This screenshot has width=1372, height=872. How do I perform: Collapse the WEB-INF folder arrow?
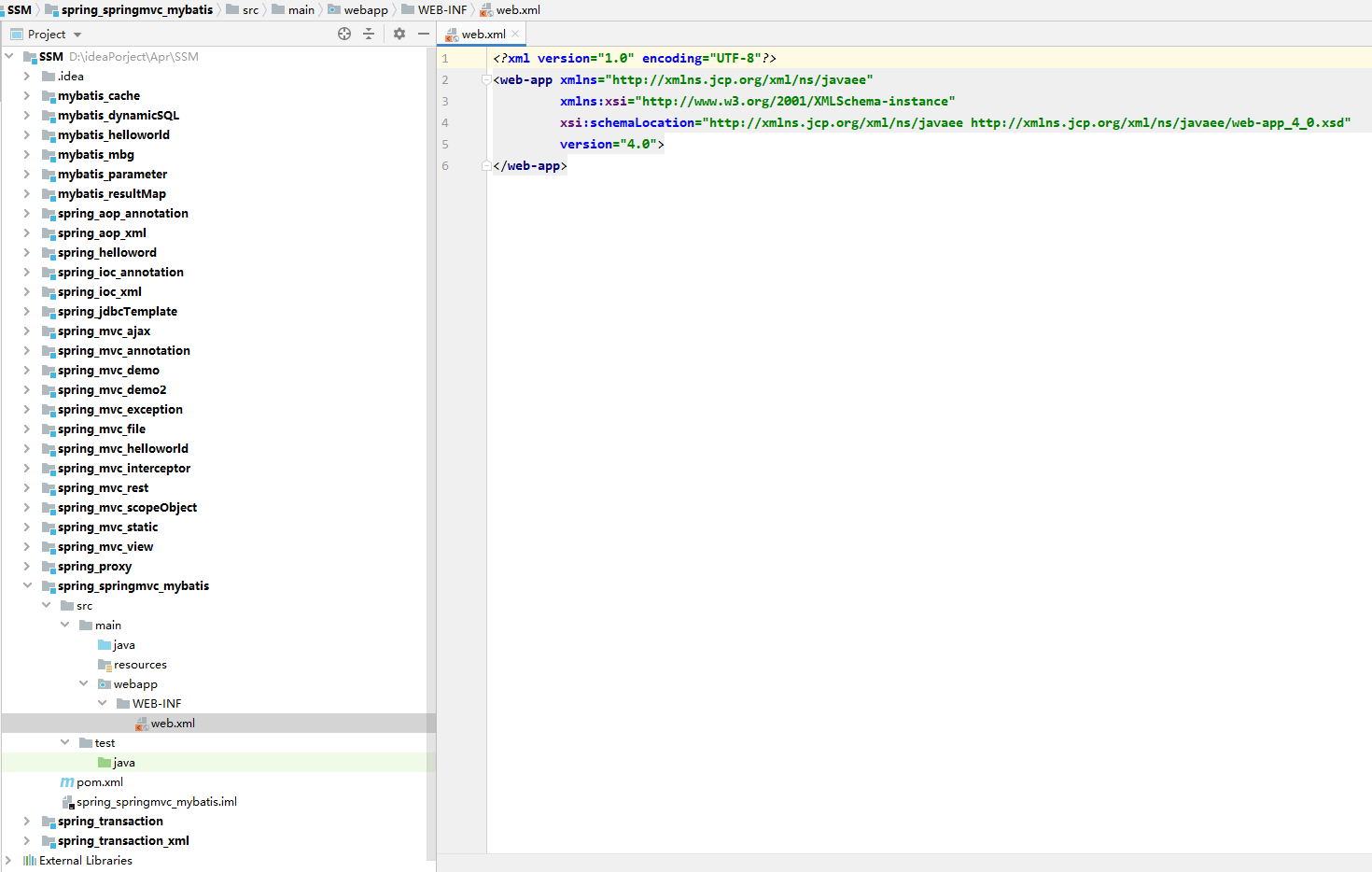tap(102, 703)
